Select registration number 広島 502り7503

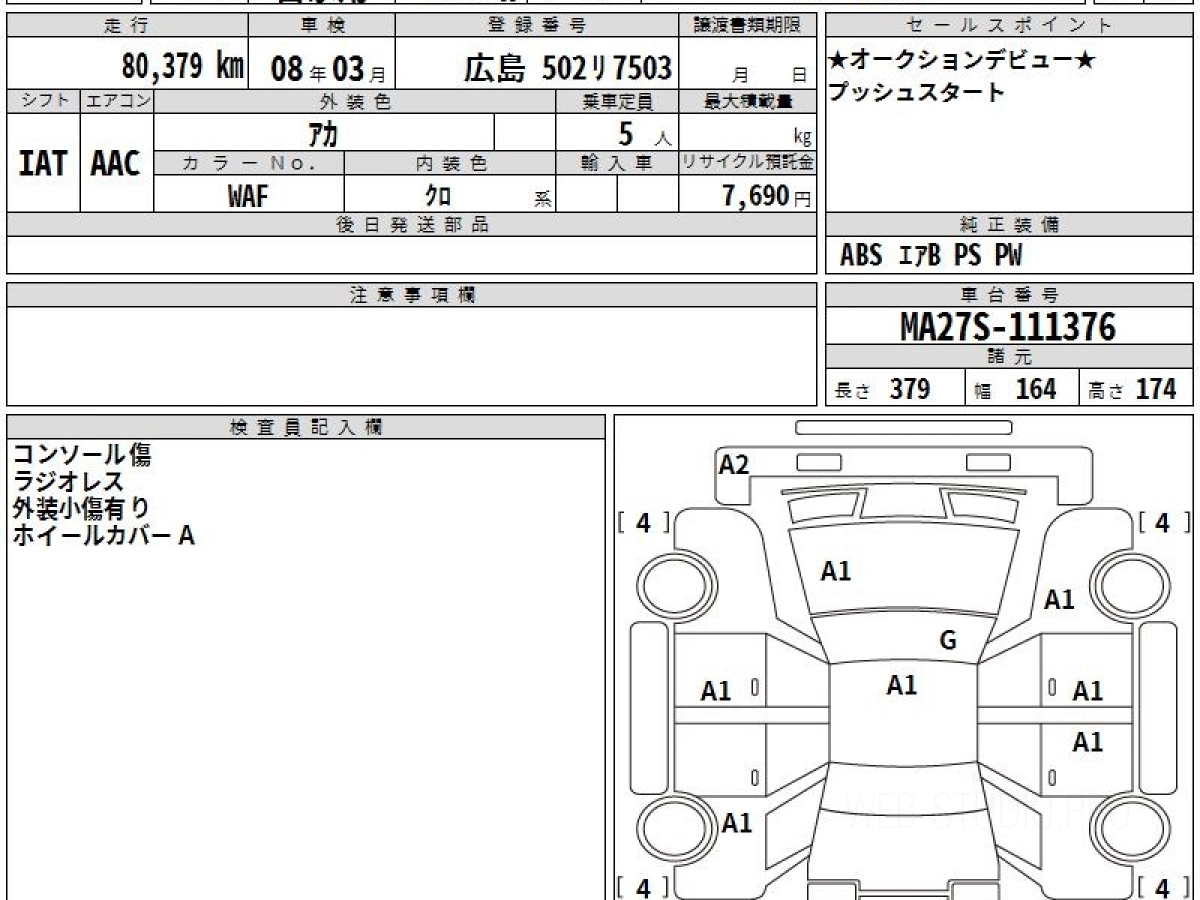click(x=567, y=68)
